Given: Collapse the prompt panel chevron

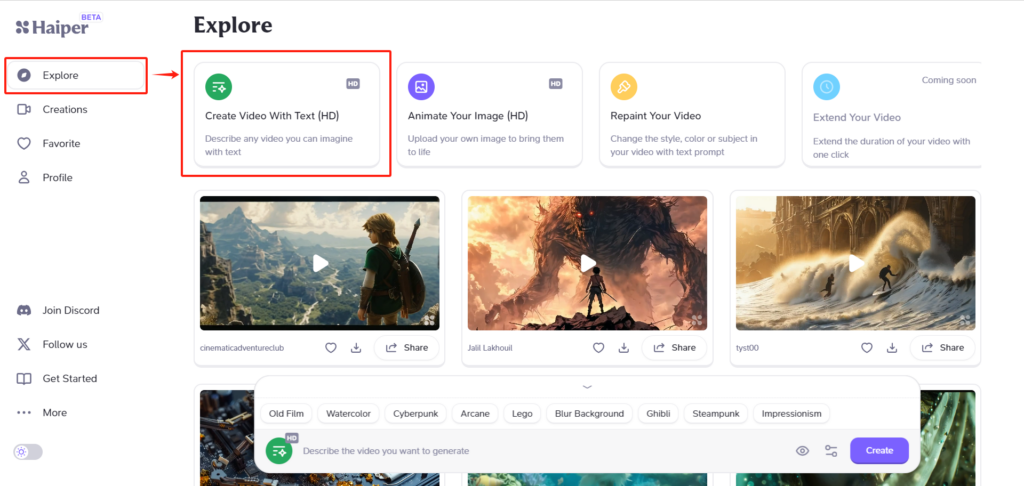Looking at the screenshot, I should point(587,387).
